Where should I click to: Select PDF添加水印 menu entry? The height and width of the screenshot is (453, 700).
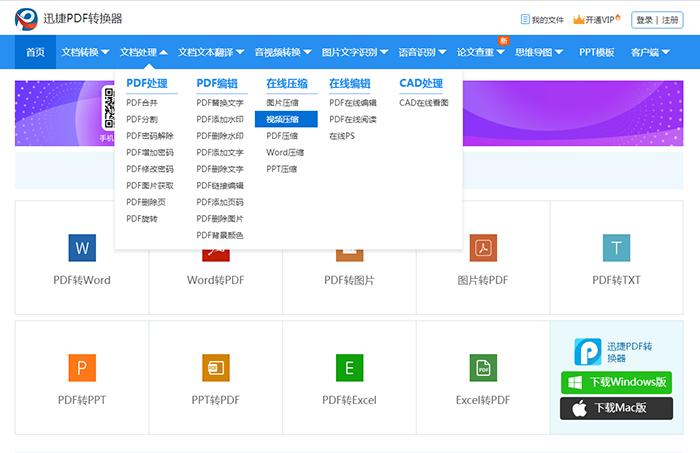220,119
